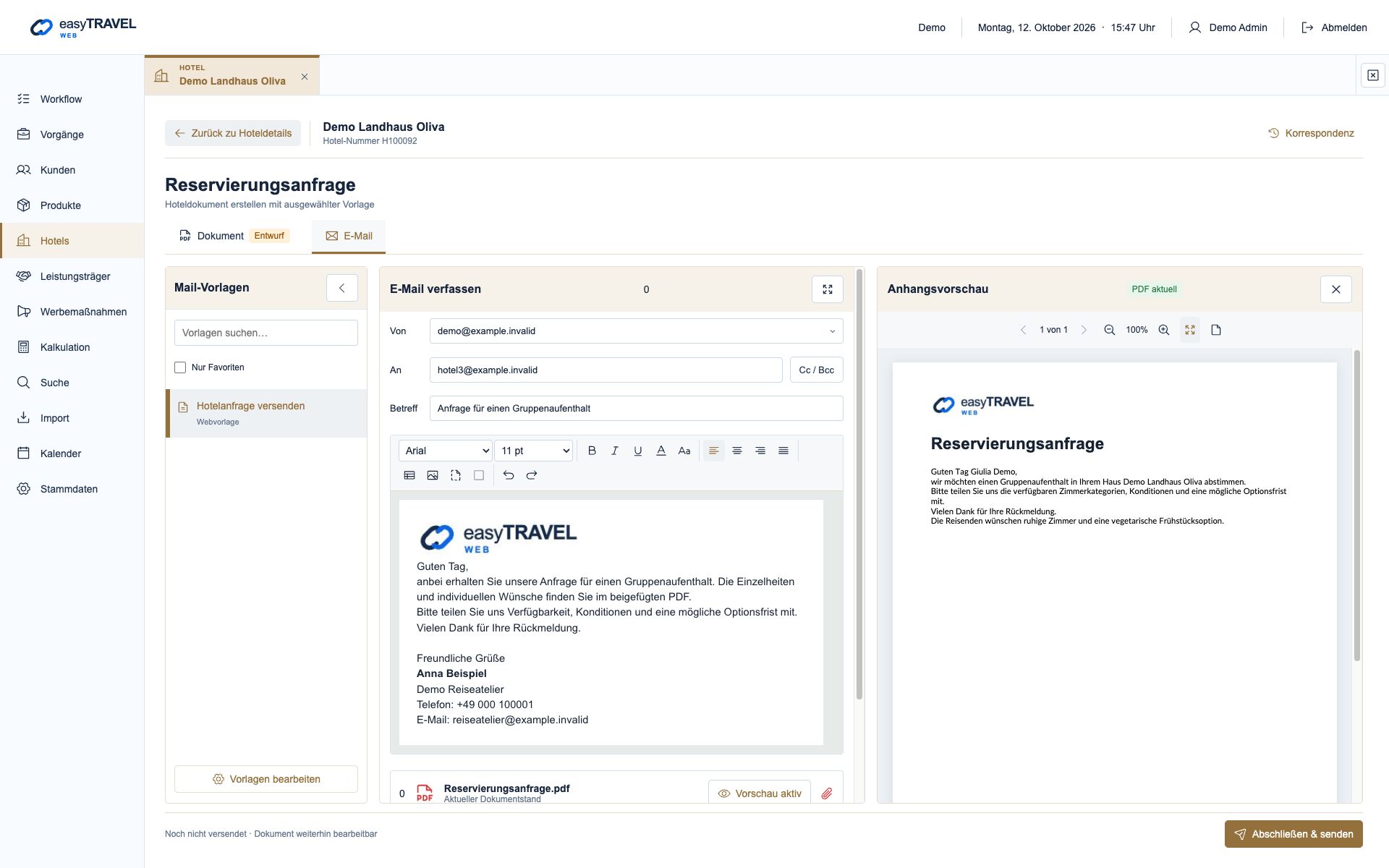Open the 11 pt font size dropdown
The image size is (1389, 868).
[x=534, y=451]
